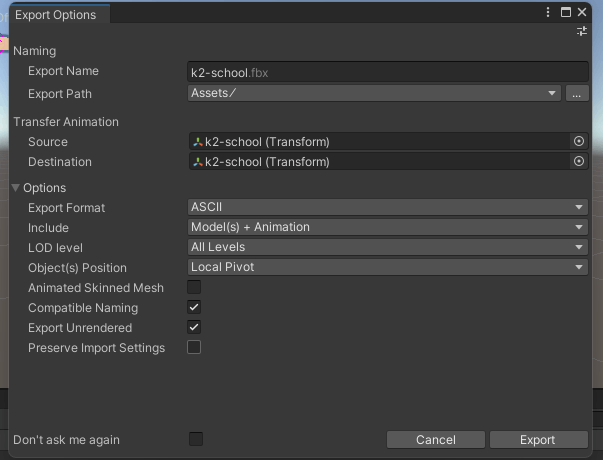Image resolution: width=603 pixels, height=460 pixels.
Task: Click the Cancel button
Action: tap(436, 440)
